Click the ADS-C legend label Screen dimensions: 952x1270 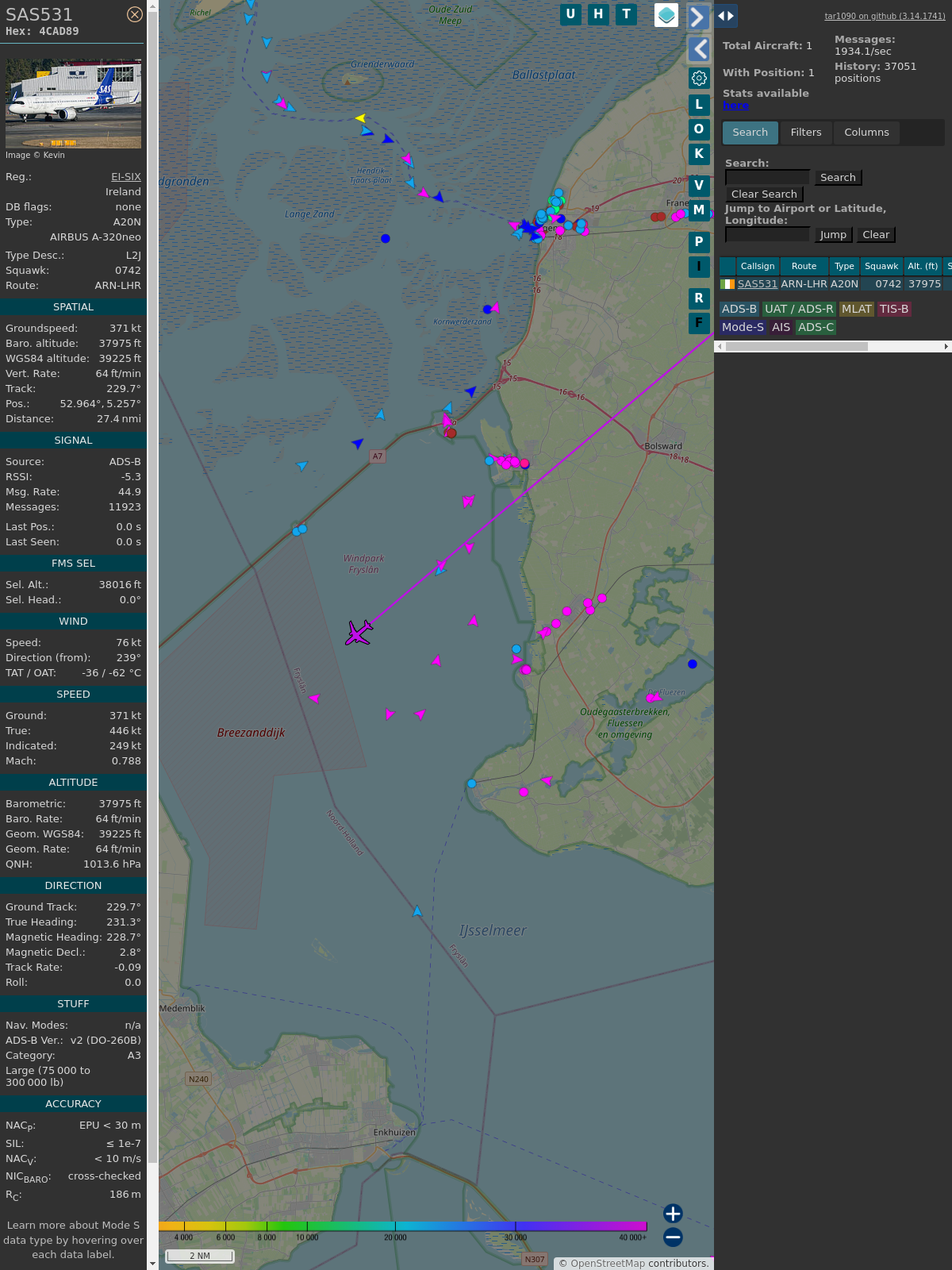coord(816,328)
